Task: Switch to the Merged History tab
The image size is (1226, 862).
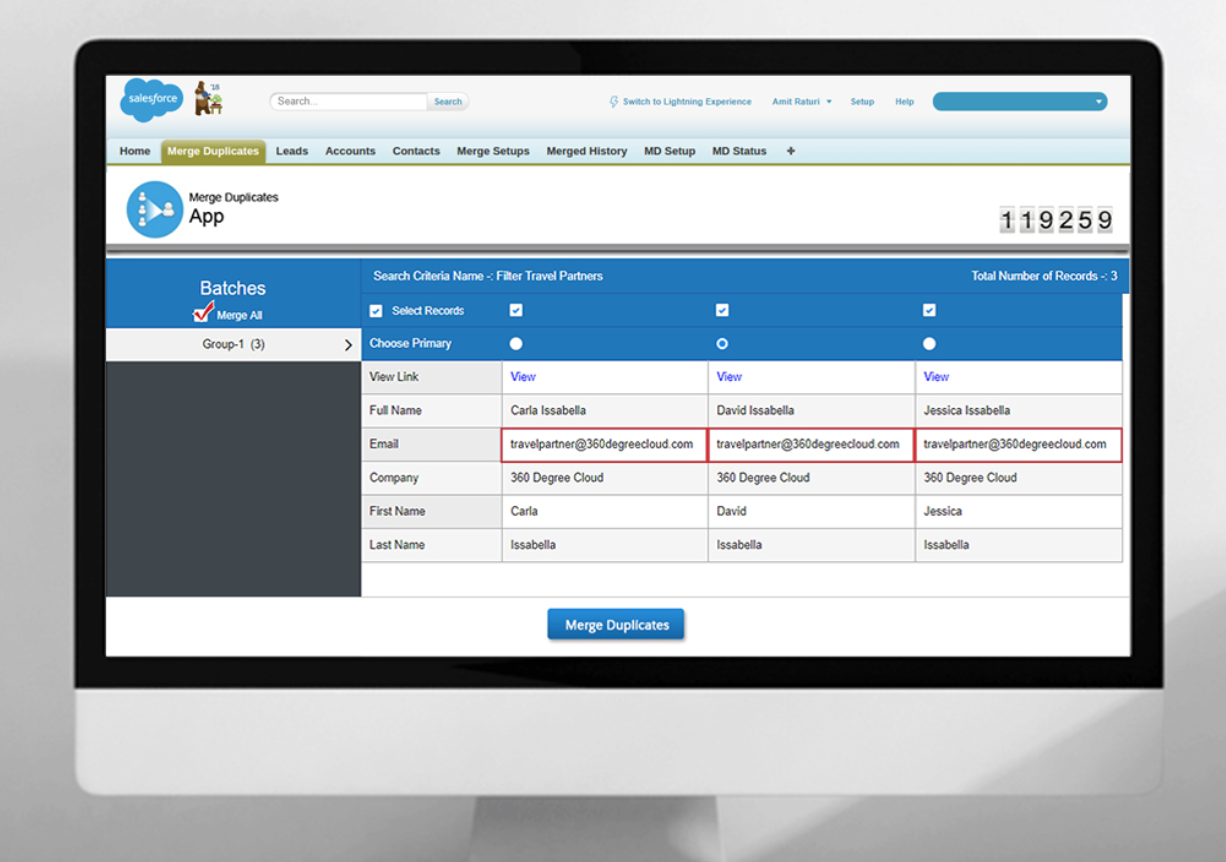Action: (x=586, y=151)
